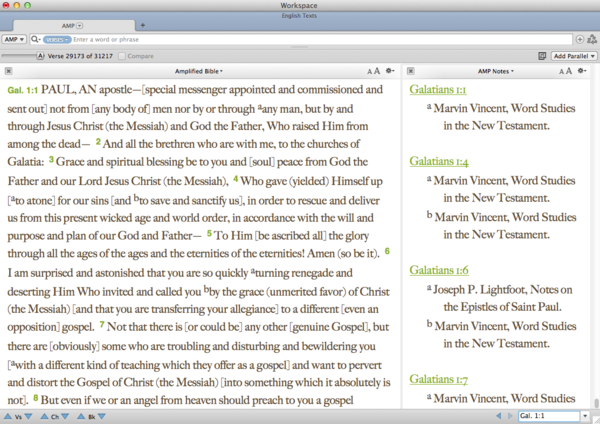The width and height of the screenshot is (600, 424).
Task: Click verse number 3 in the Bible text
Action: [51, 160]
